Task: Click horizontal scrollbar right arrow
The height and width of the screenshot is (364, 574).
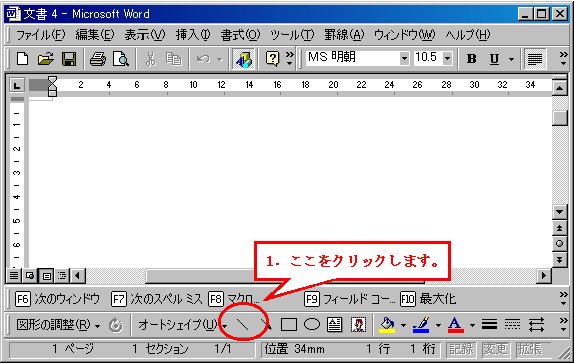Action: 544,275
